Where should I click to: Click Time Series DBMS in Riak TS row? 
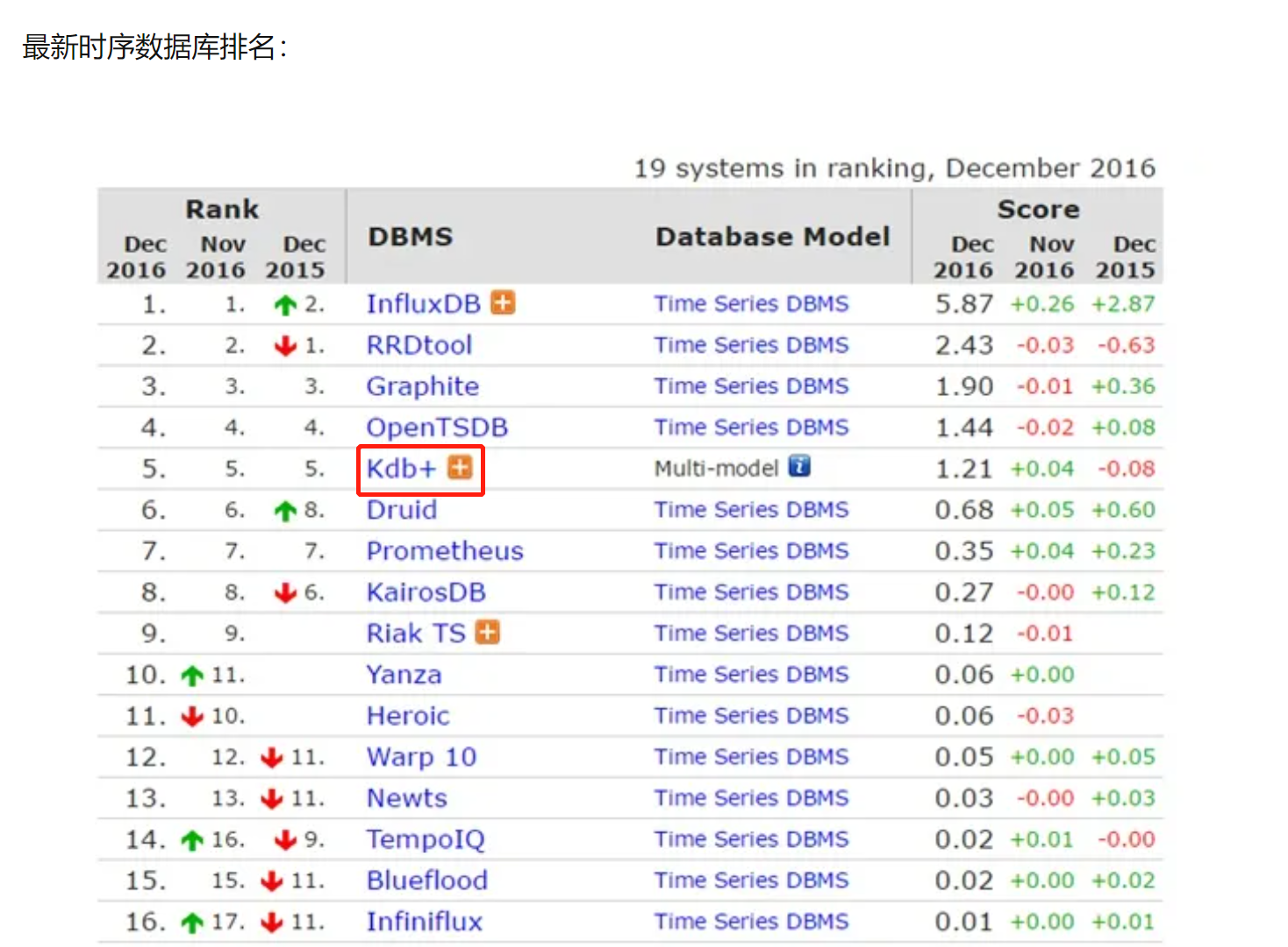tap(752, 634)
